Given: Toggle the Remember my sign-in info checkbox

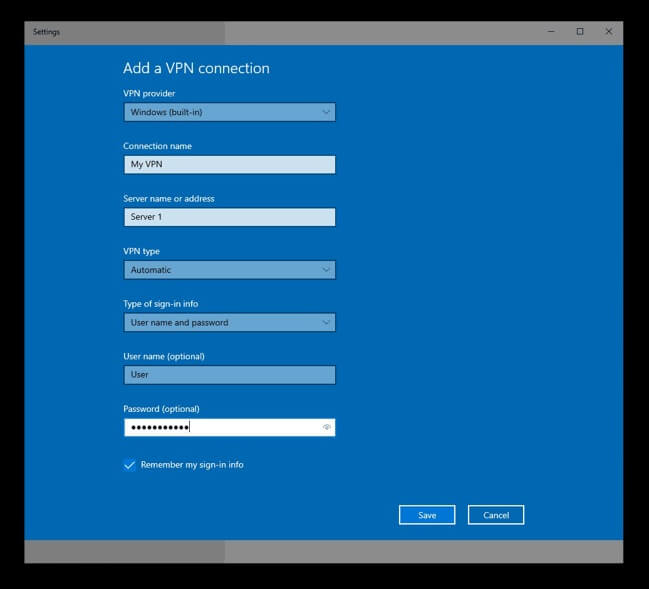Looking at the screenshot, I should coord(129,465).
